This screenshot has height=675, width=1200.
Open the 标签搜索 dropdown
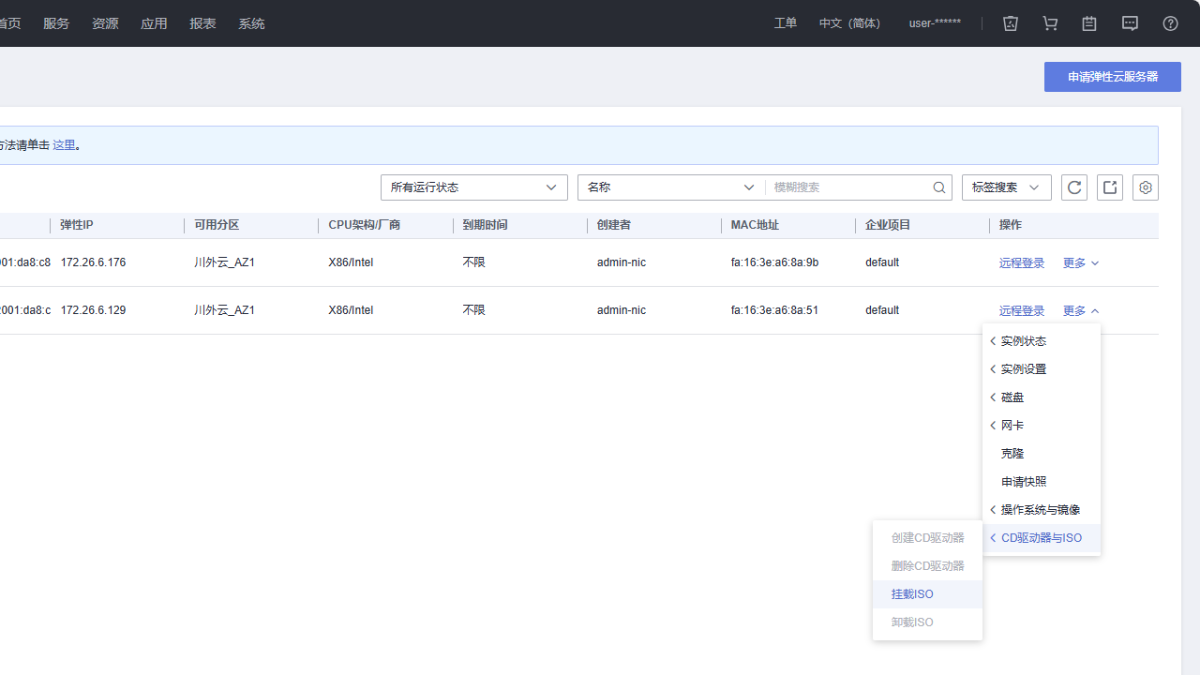pos(1006,187)
